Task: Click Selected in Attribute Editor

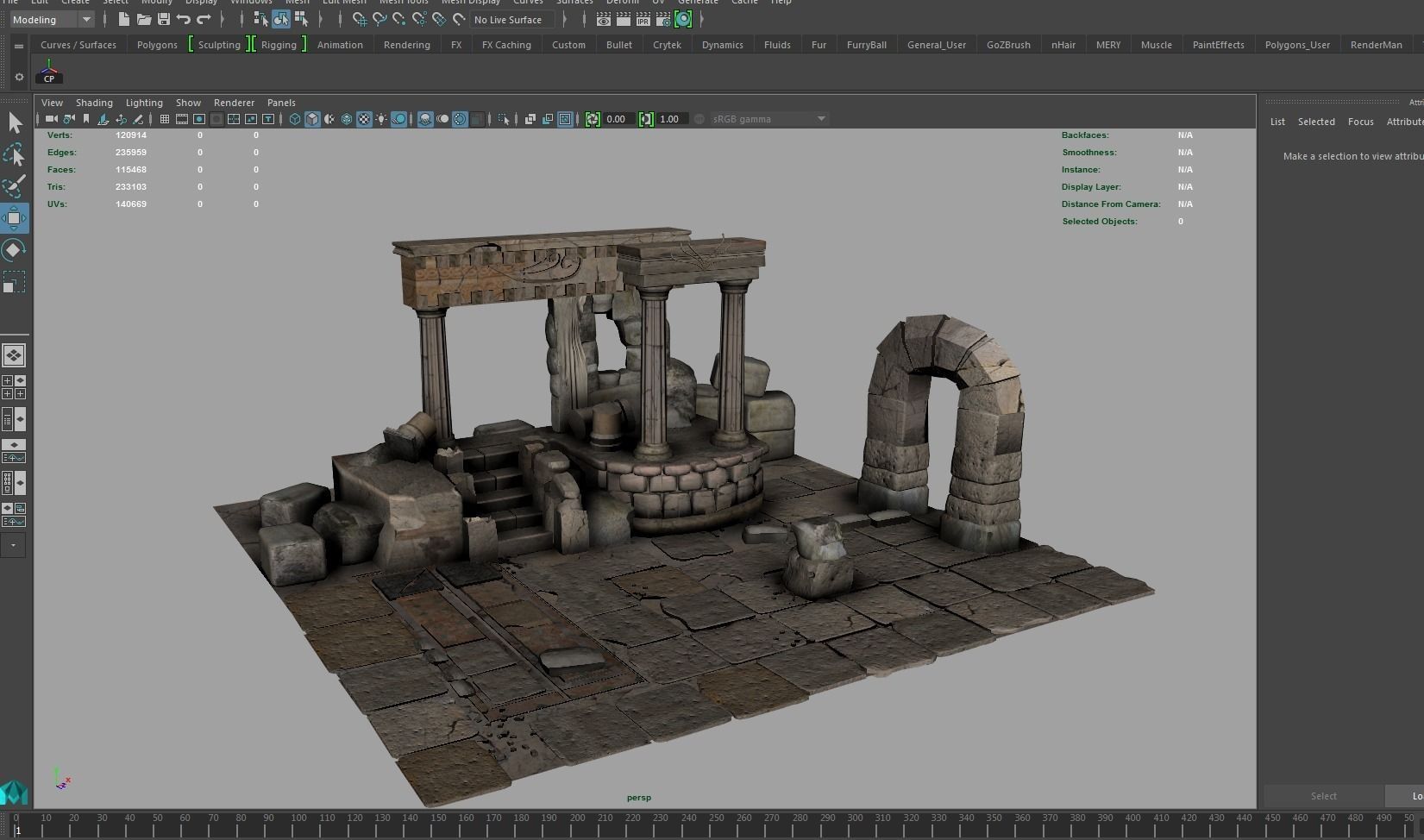Action: 1316,122
